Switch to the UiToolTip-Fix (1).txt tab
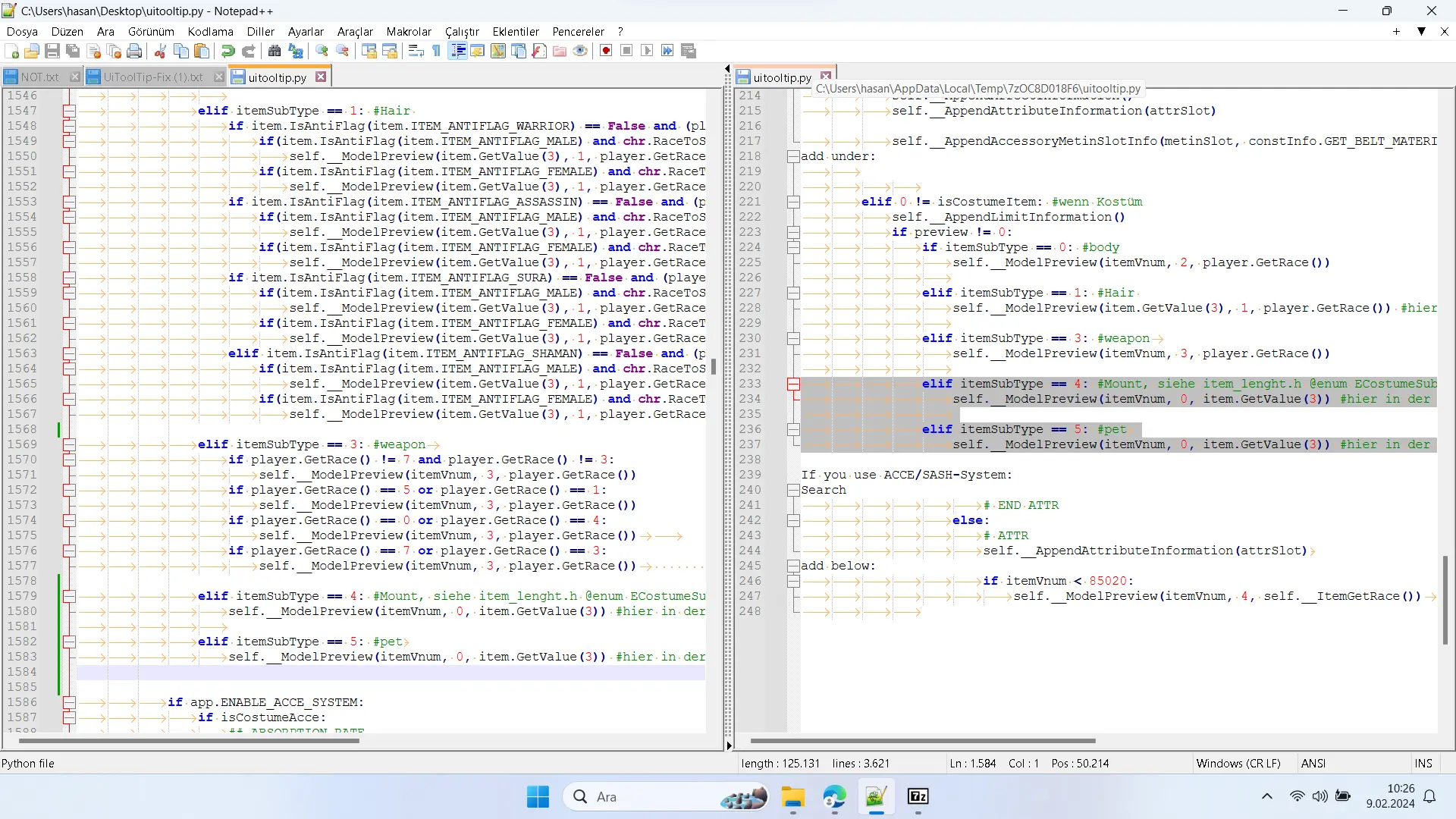Viewport: 1456px width, 819px height. (x=152, y=77)
